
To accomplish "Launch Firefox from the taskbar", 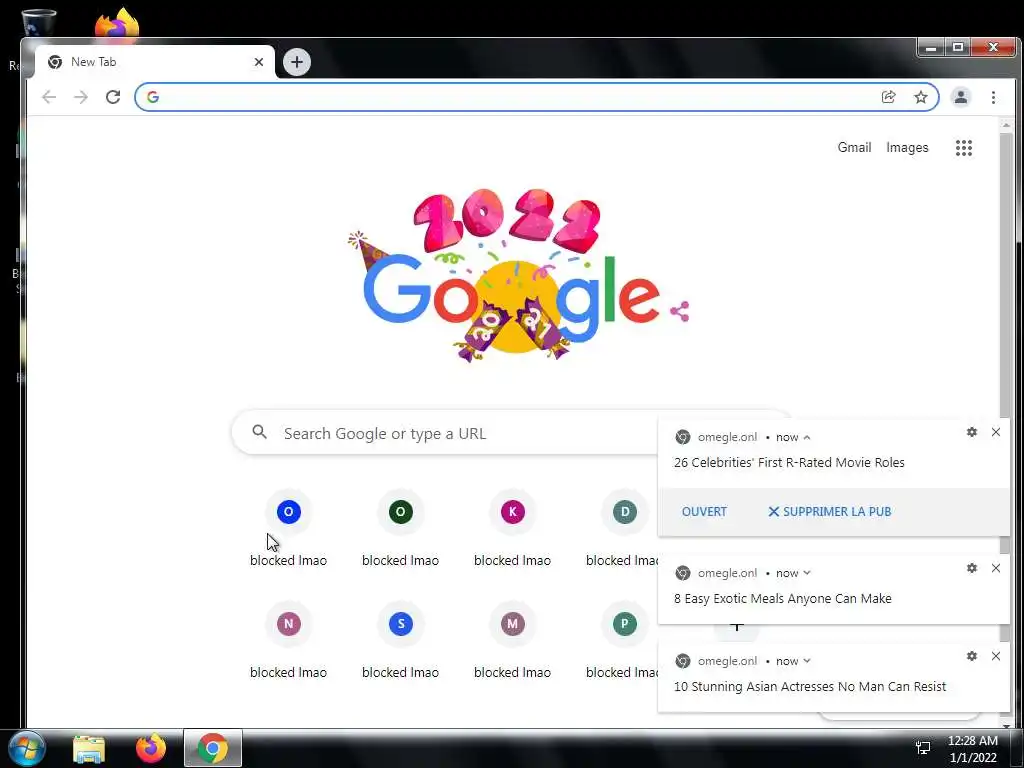I will click(151, 748).
